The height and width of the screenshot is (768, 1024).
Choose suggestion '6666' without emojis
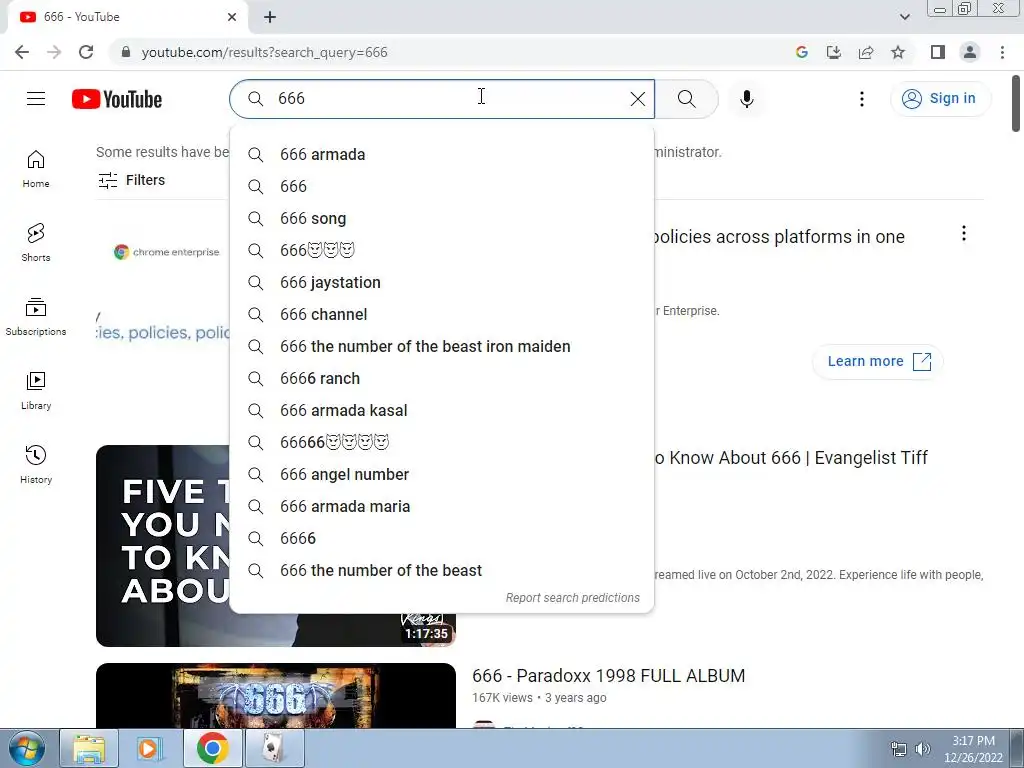[442, 538]
